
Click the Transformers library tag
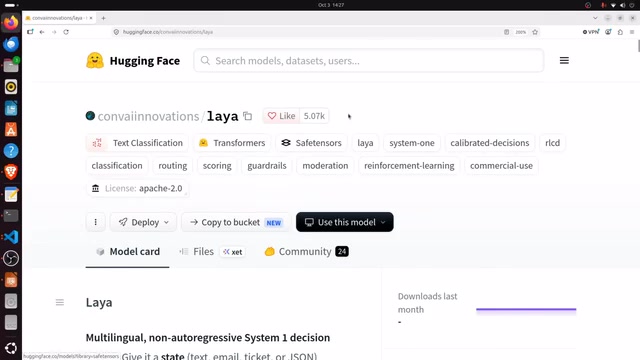tap(232, 143)
